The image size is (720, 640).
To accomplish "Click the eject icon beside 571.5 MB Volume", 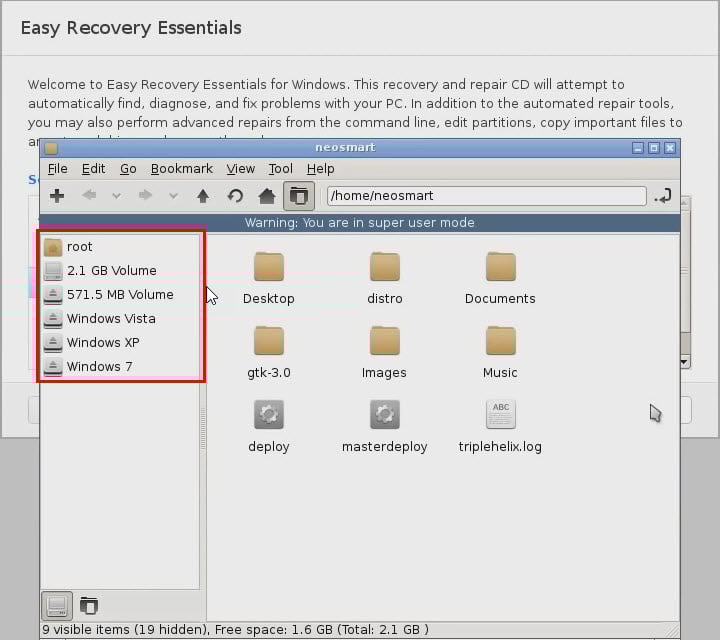I will pos(53,295).
